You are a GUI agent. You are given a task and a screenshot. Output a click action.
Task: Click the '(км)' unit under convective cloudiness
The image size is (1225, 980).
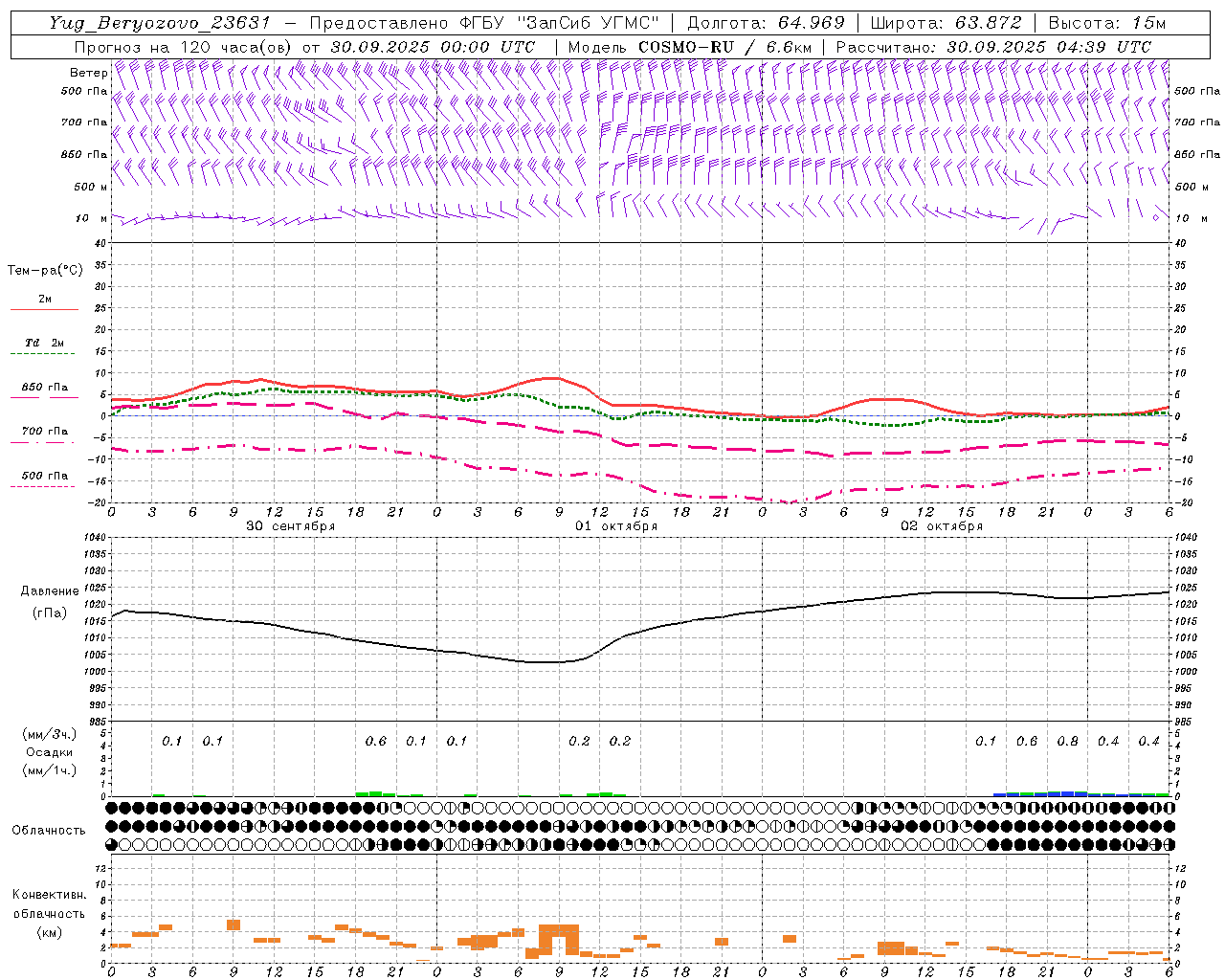[50, 932]
